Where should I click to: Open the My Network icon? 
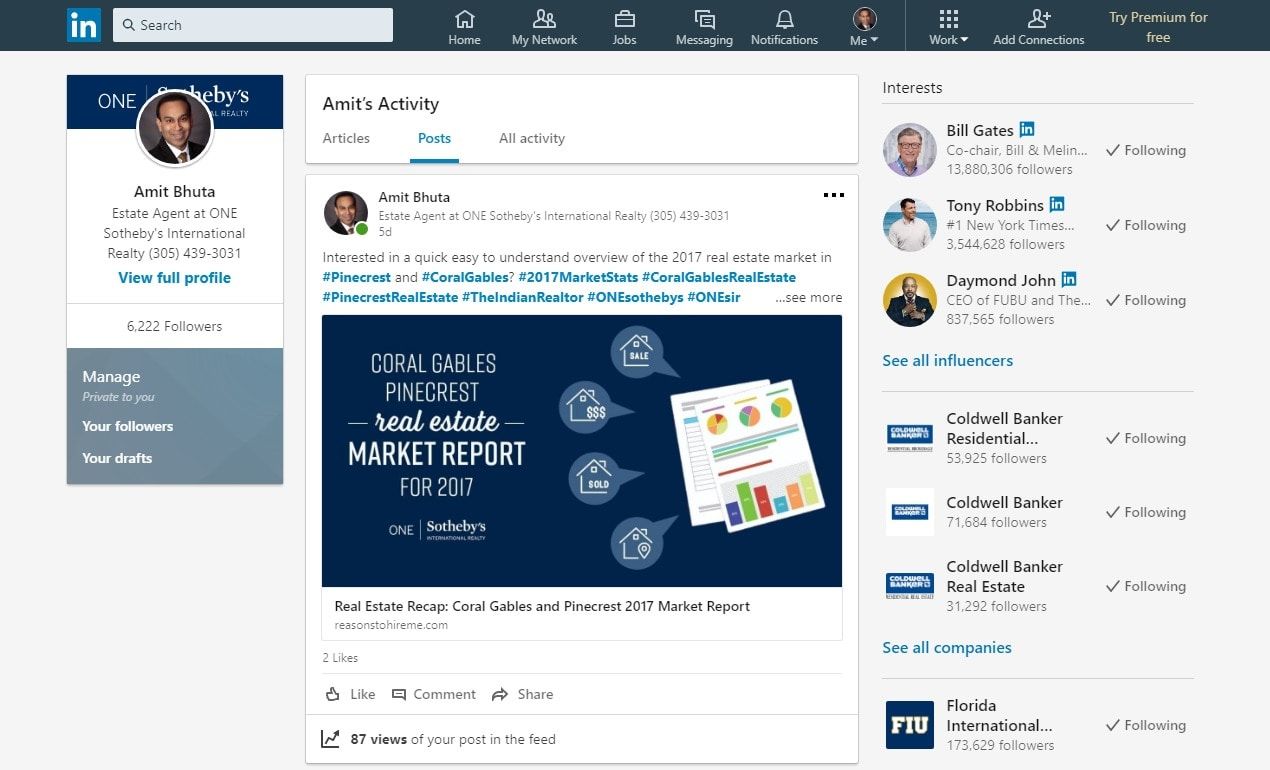544,19
